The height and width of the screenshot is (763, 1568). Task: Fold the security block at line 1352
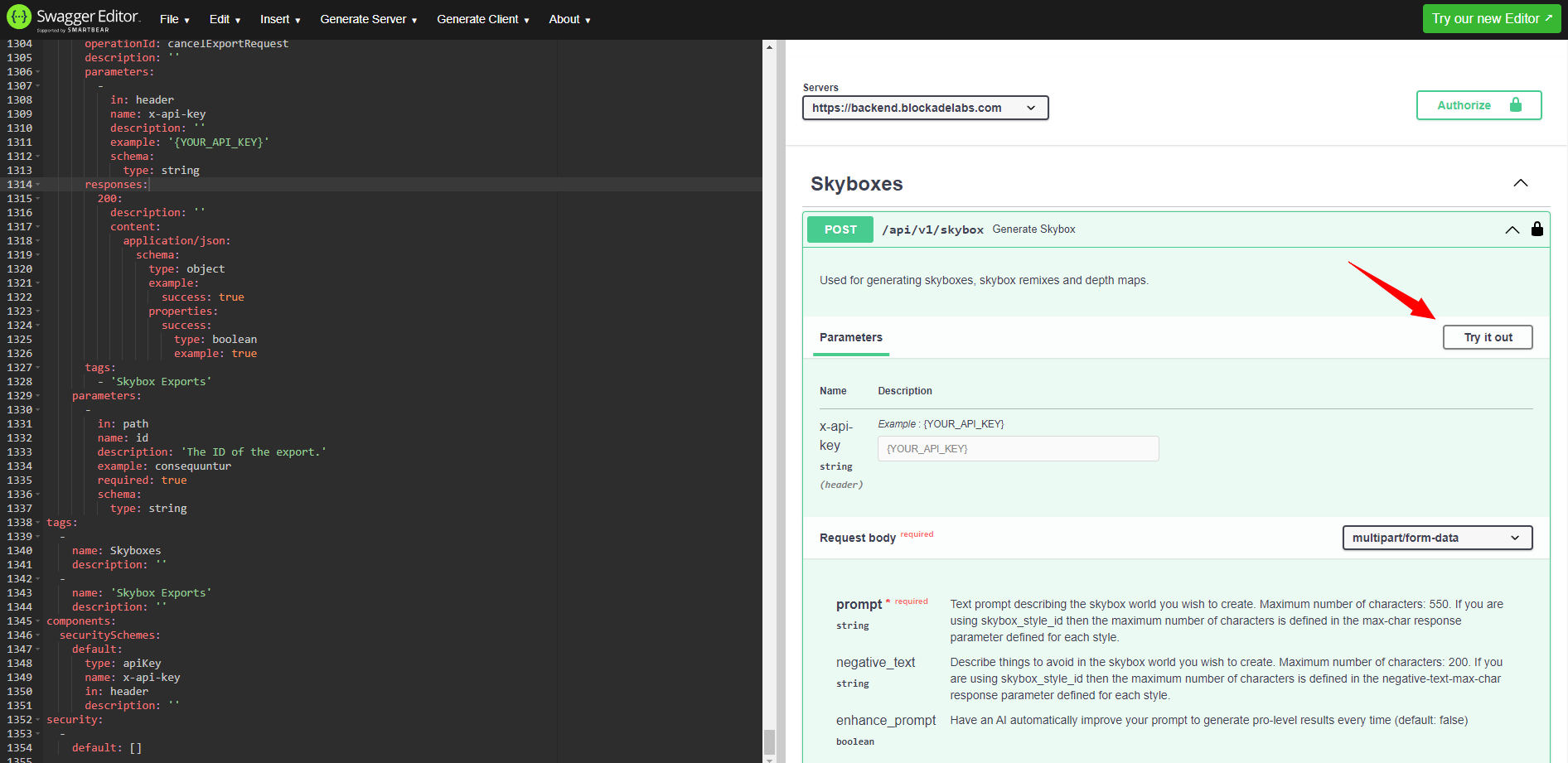click(38, 720)
